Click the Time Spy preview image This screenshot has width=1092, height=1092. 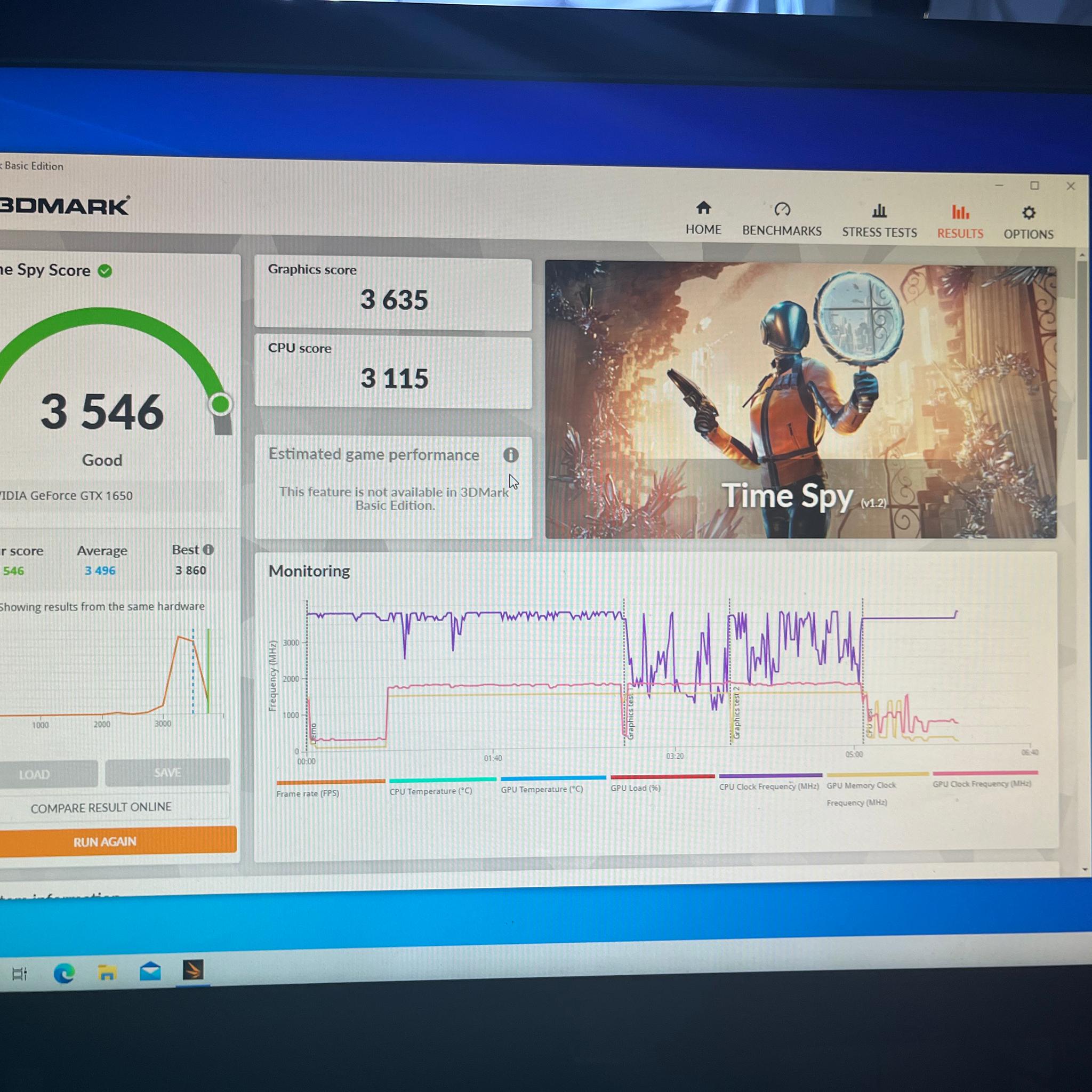coord(800,399)
